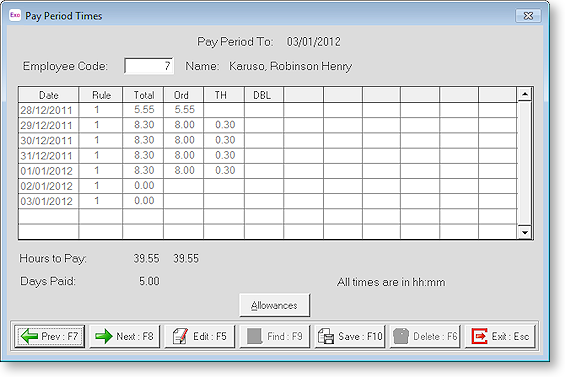Click the red Exit door icon

click(x=479, y=336)
